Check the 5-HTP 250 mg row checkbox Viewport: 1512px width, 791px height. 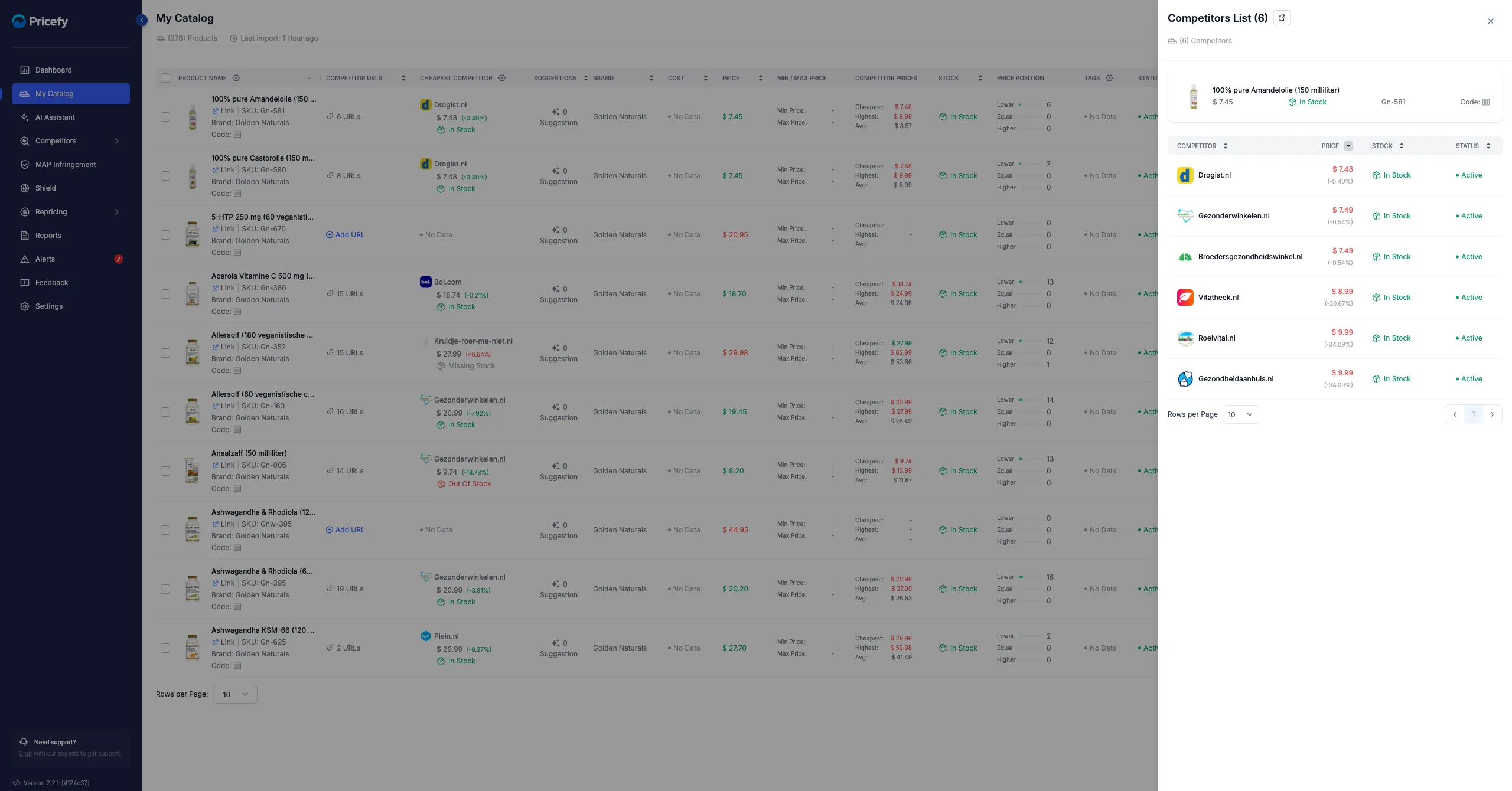[x=165, y=235]
